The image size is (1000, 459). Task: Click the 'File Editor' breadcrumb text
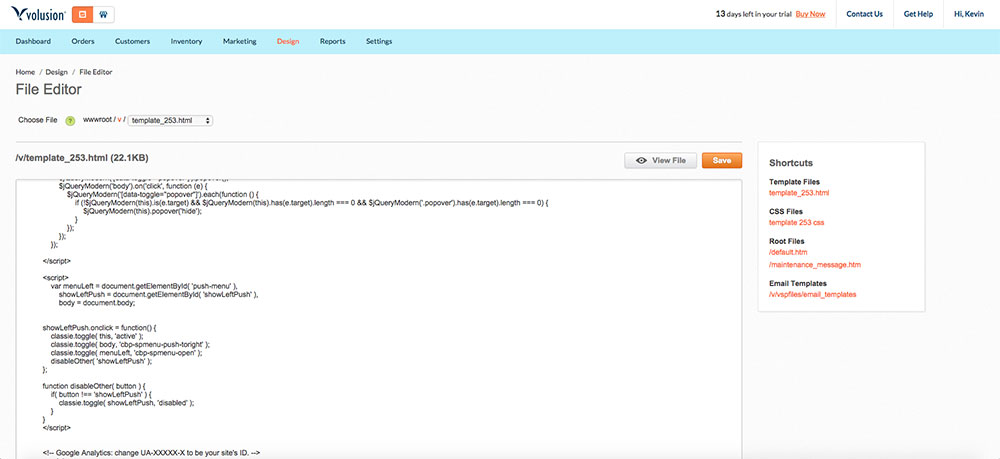tap(96, 72)
